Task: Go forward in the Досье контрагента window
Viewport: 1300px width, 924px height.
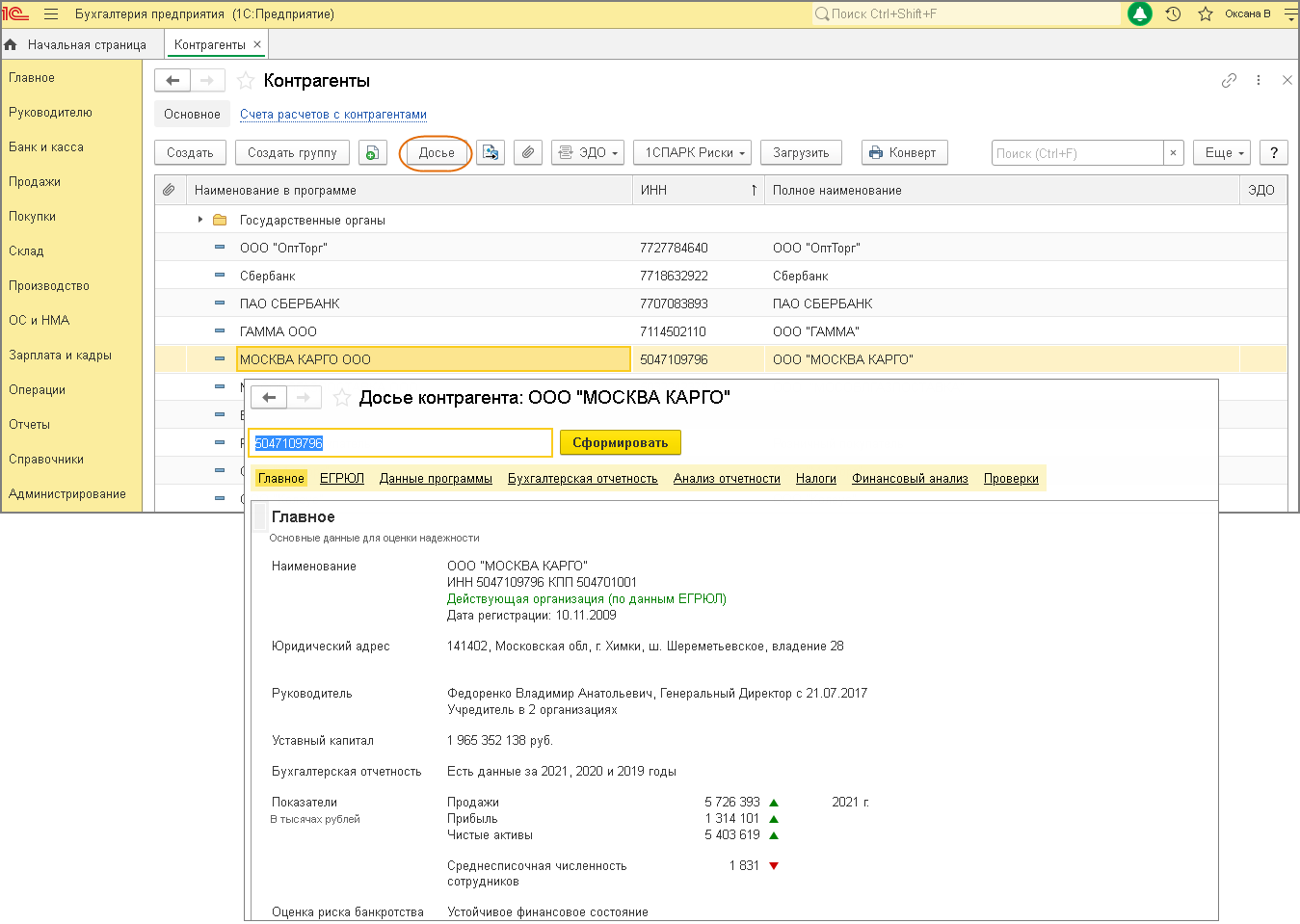Action: (x=304, y=397)
